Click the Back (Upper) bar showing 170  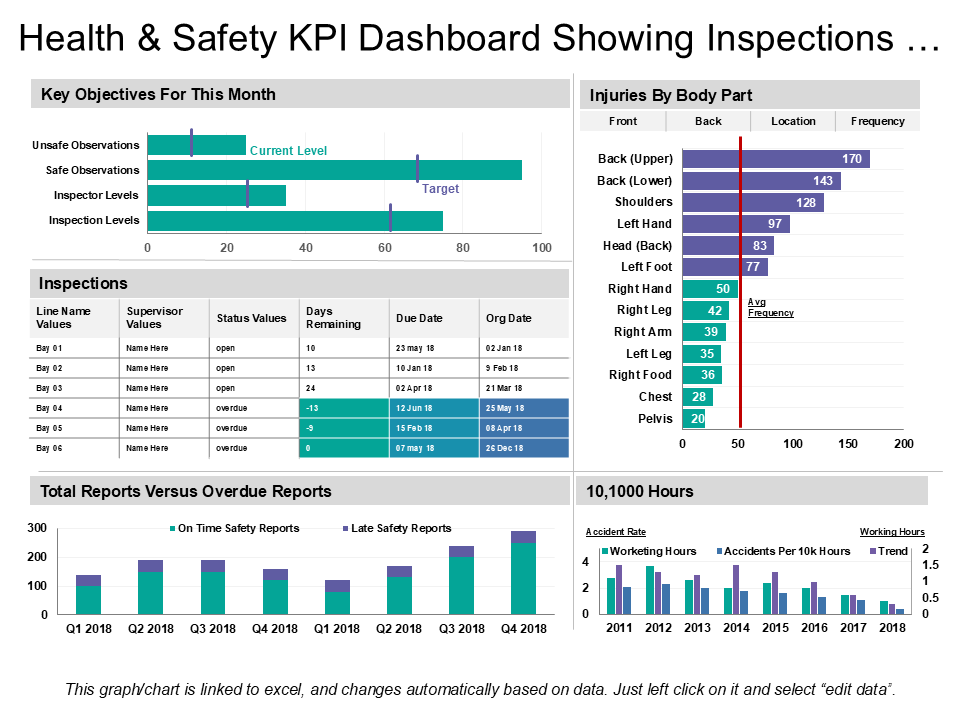pos(776,159)
